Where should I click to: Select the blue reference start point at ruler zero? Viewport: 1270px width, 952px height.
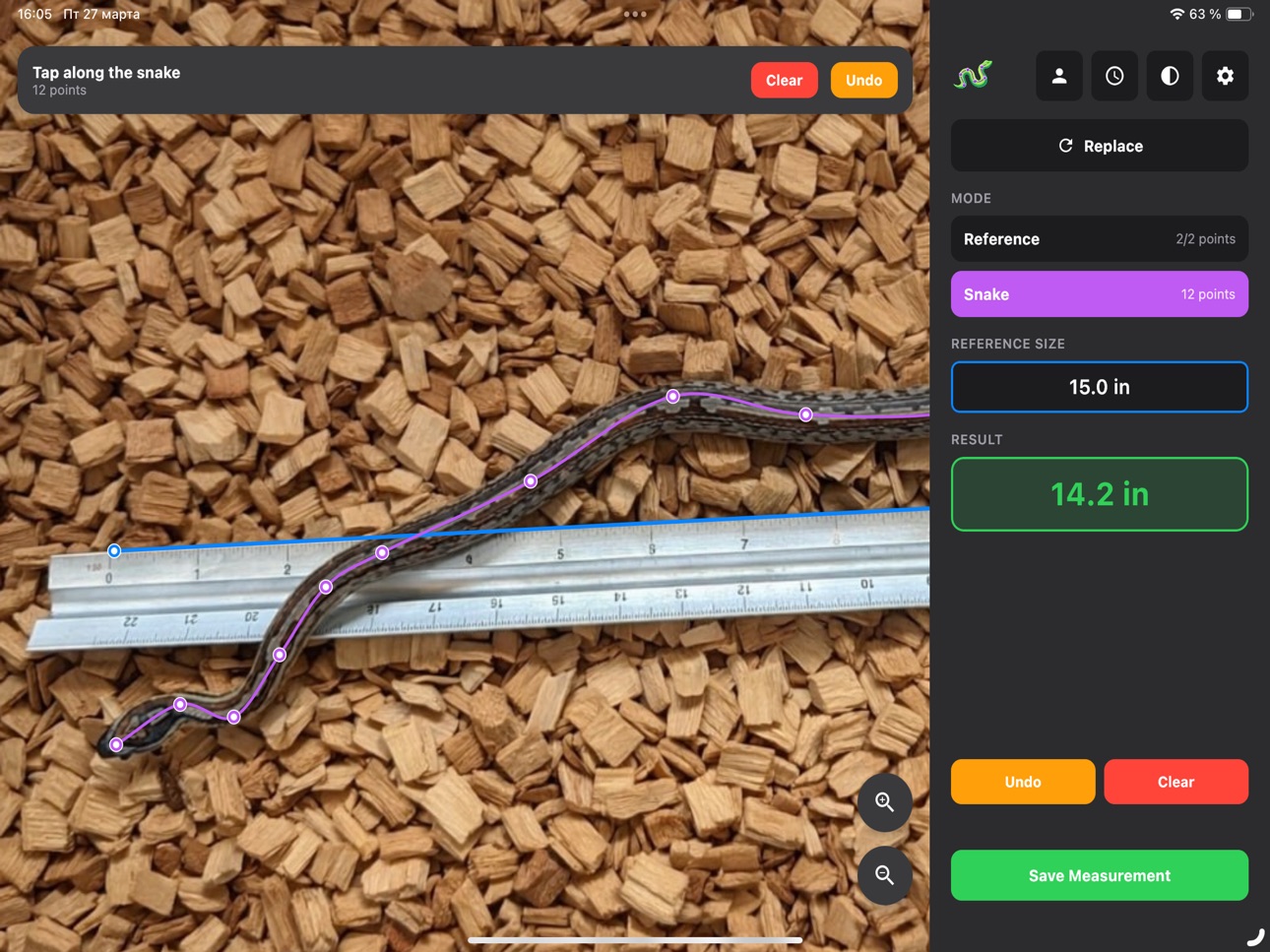(114, 550)
